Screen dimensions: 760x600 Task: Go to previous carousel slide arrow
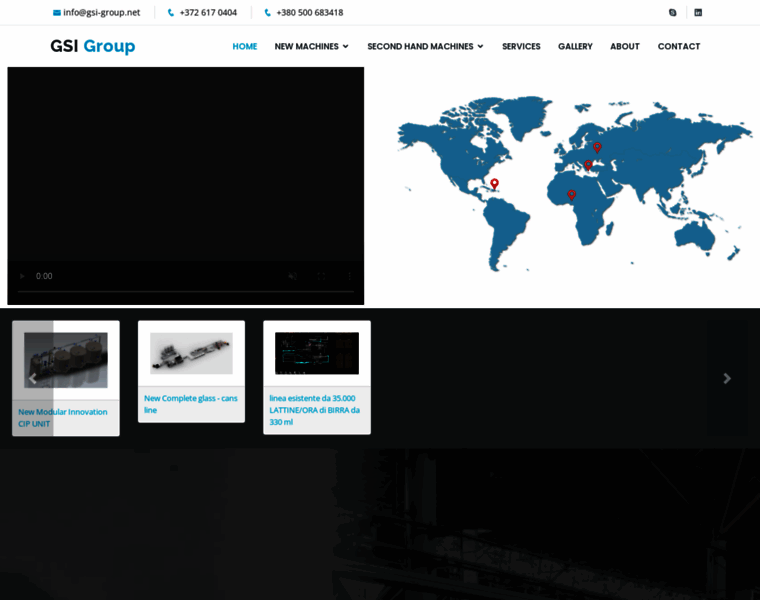point(32,378)
